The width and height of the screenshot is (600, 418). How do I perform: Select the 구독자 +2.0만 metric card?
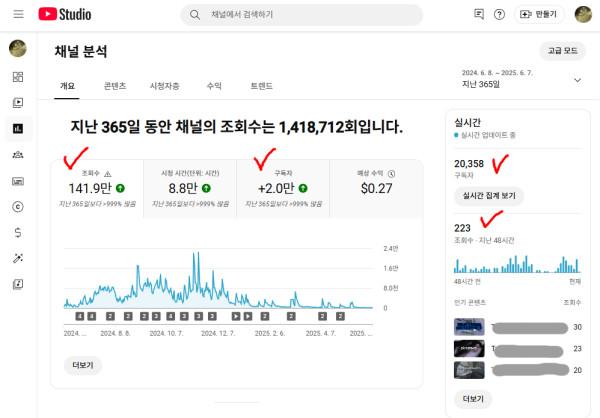coord(283,189)
